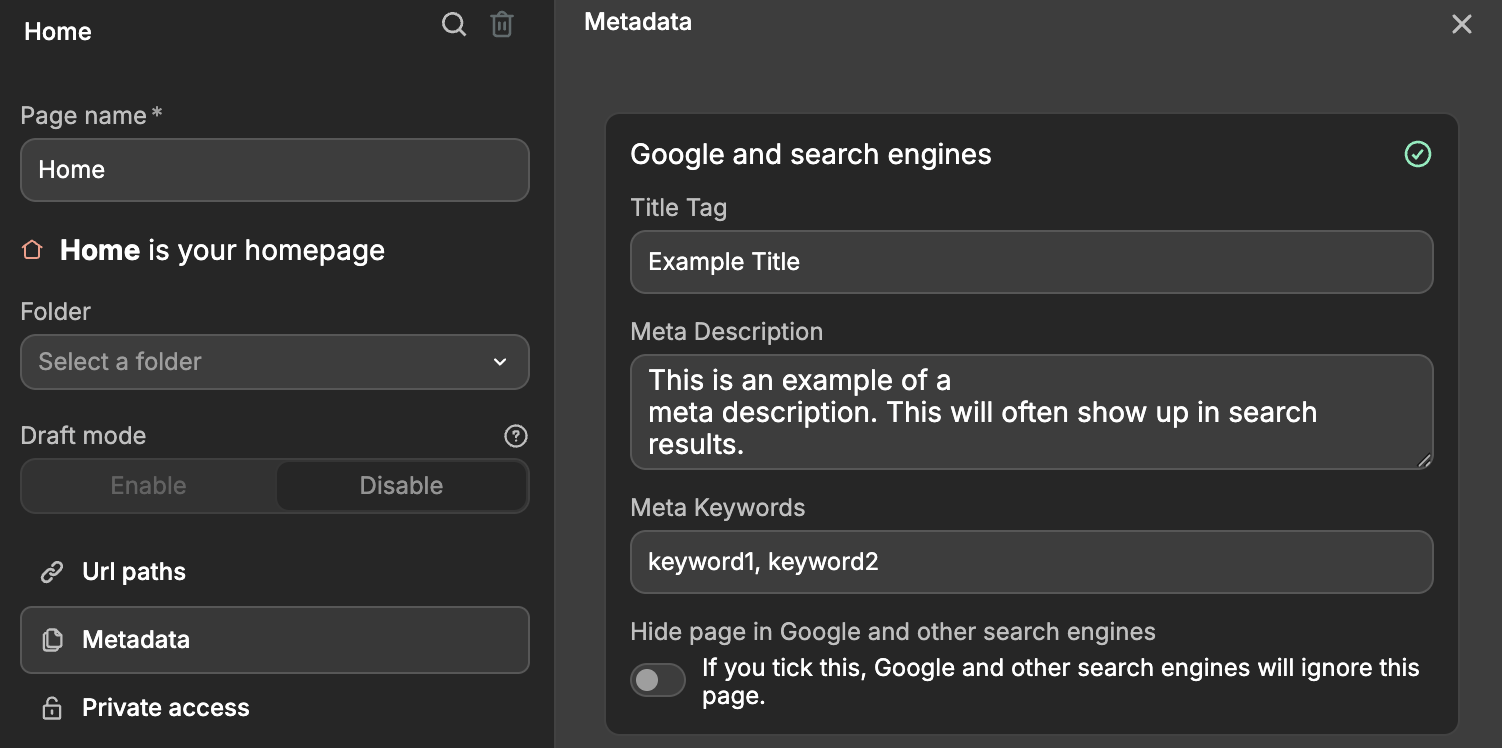This screenshot has width=1502, height=748.
Task: Select the Url paths menu entry
Action: [134, 571]
